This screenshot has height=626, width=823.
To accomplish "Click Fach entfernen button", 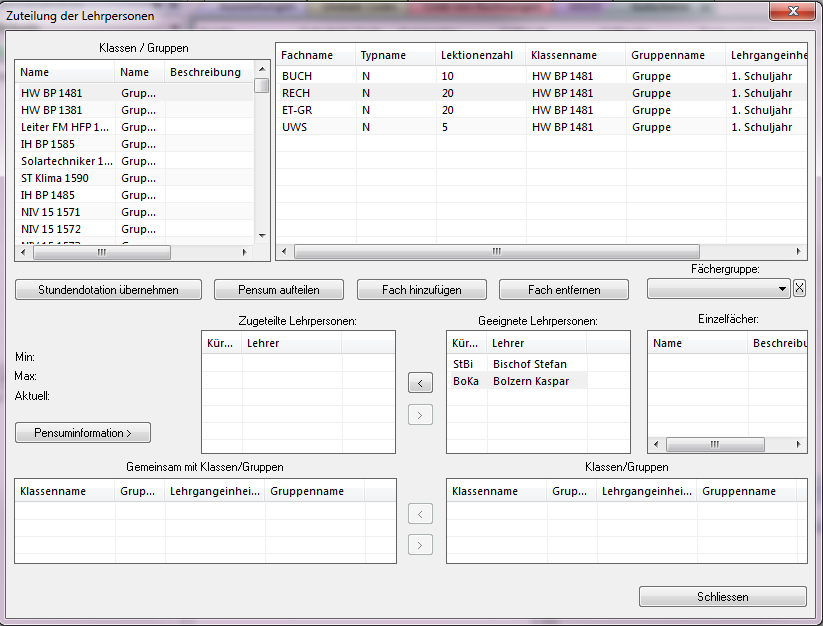I will [564, 290].
